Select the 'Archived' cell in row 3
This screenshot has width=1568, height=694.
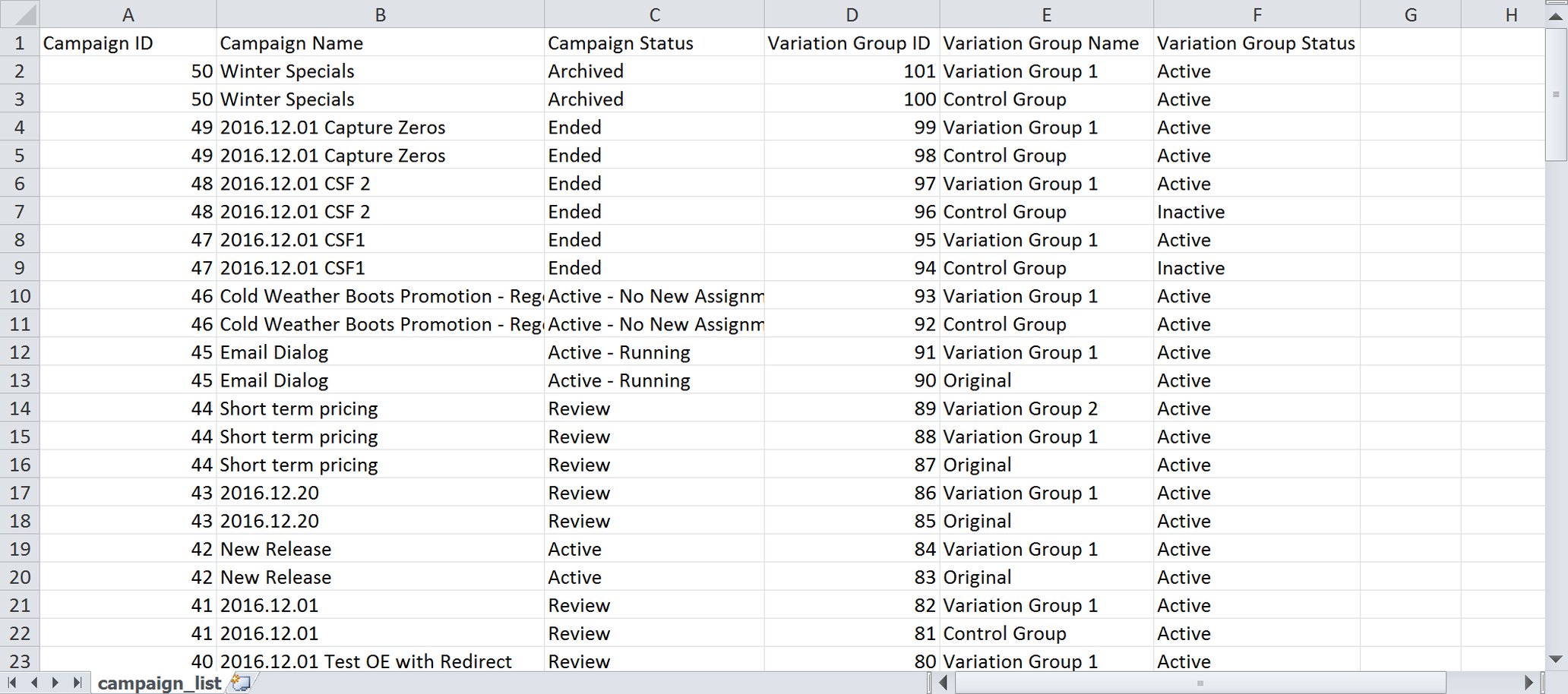(x=654, y=99)
